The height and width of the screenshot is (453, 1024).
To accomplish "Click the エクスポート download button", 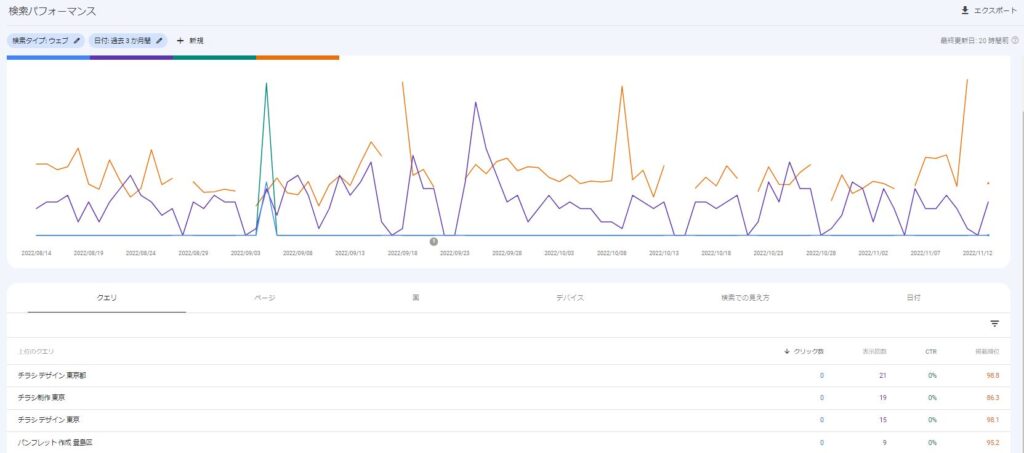I will pyautogui.click(x=989, y=10).
